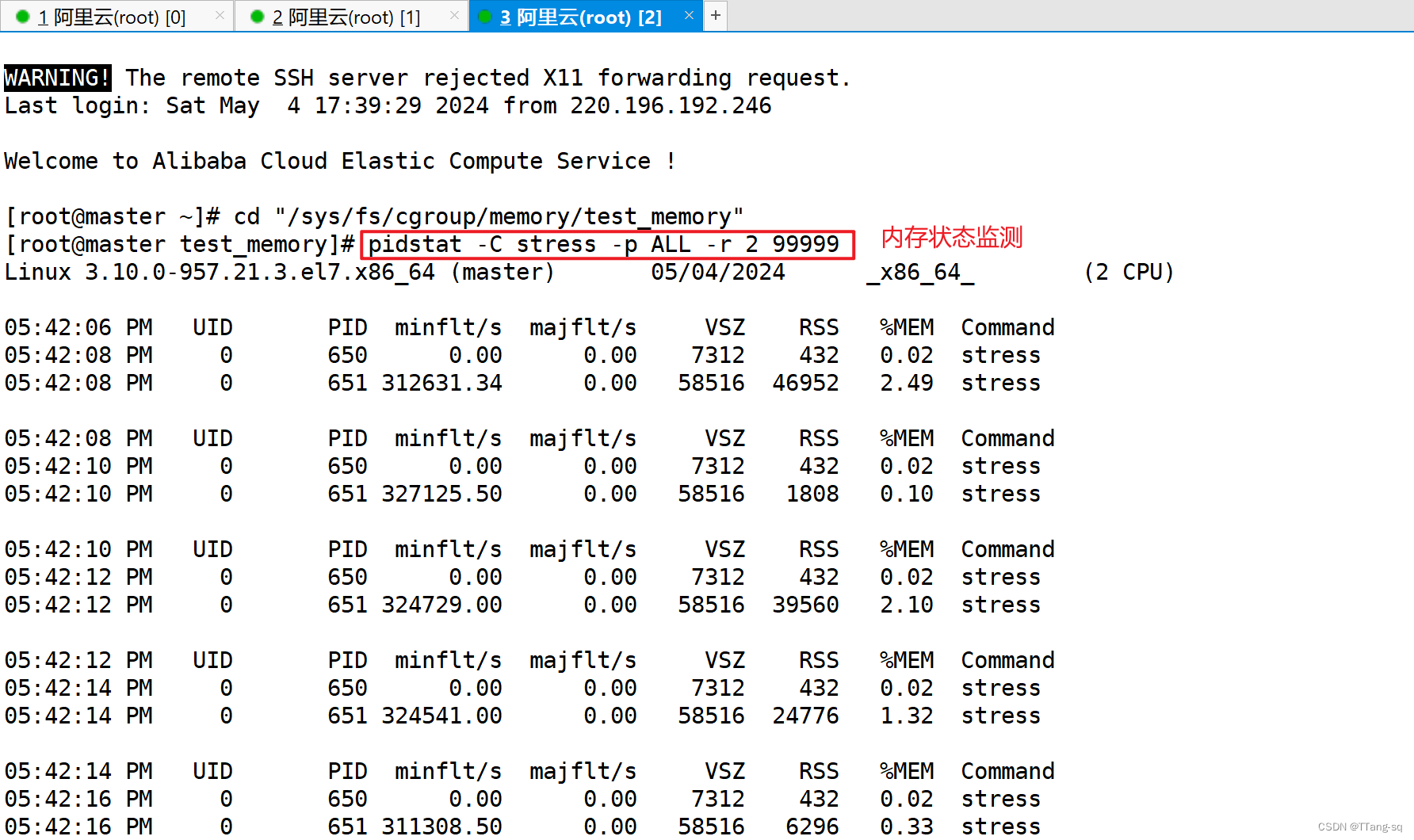The height and width of the screenshot is (840, 1414).
Task: Click the minflt/s value 311308.50
Action: [x=441, y=827]
